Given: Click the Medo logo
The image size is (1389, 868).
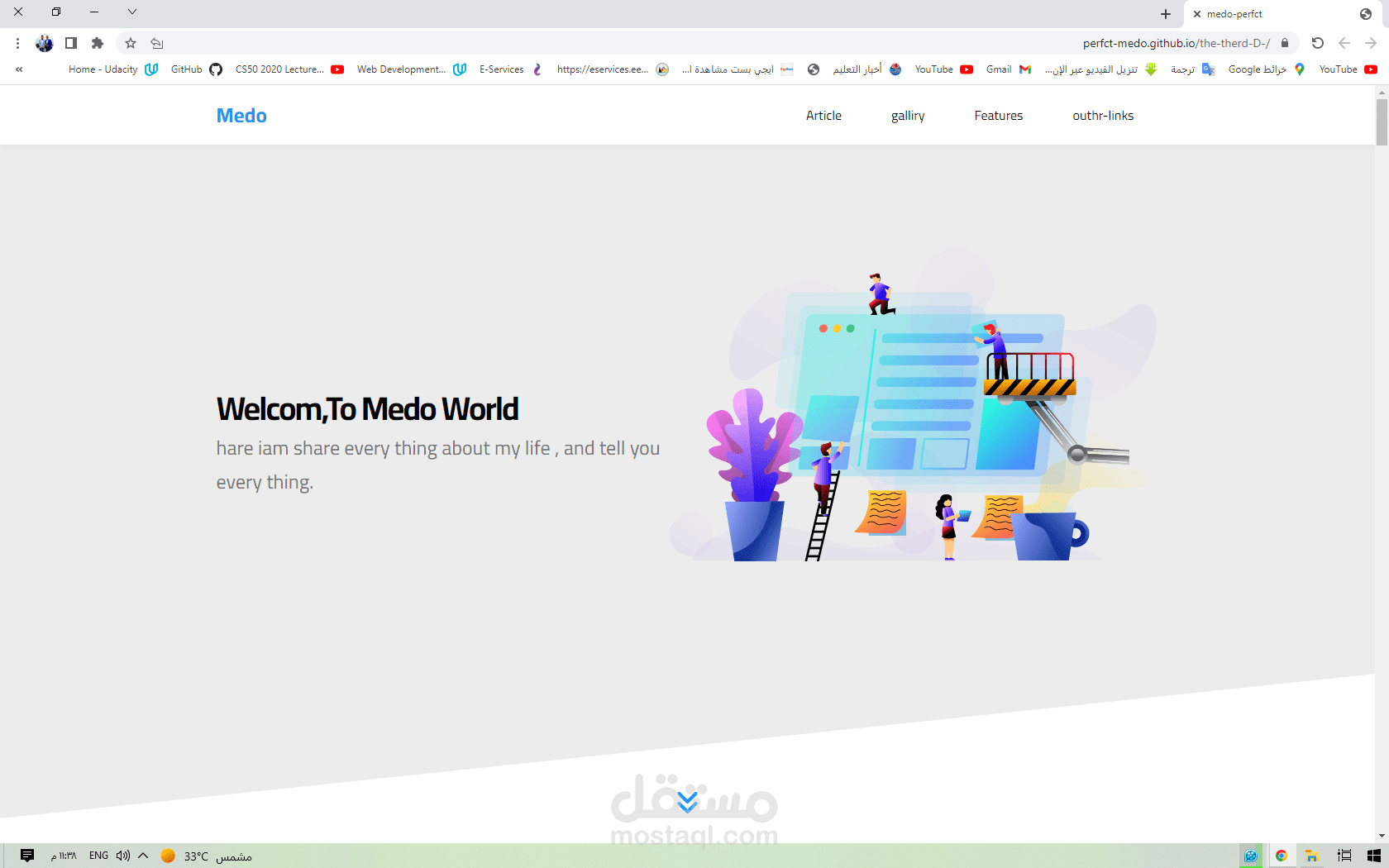Looking at the screenshot, I should tap(241, 115).
